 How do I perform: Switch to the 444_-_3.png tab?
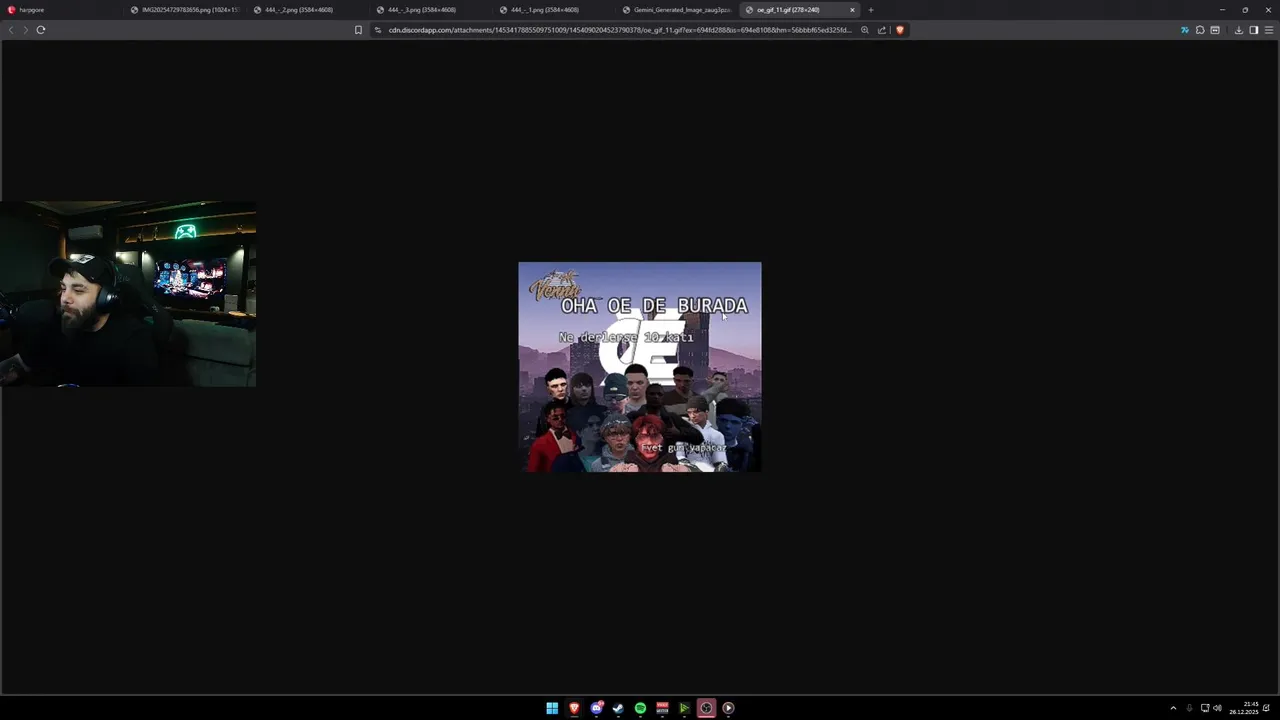click(x=431, y=10)
